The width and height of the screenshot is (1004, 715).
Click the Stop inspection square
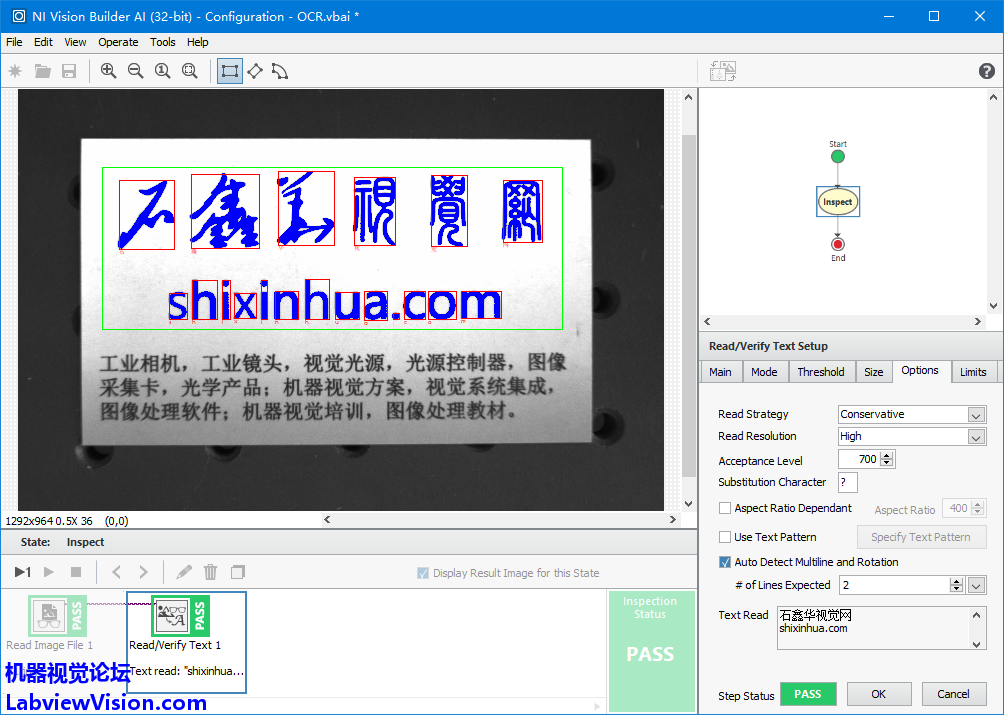click(x=76, y=572)
